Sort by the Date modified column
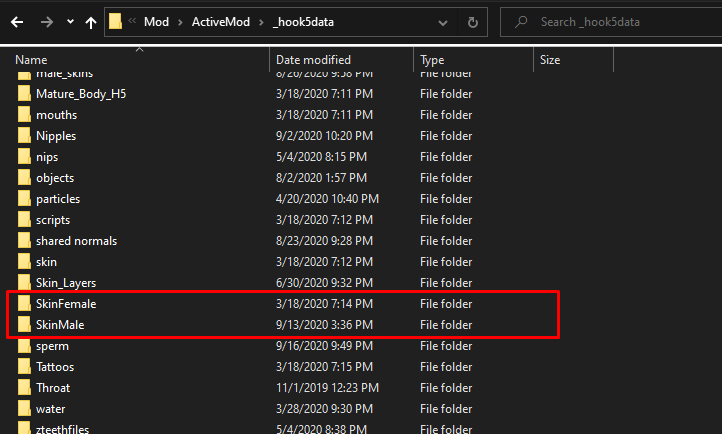This screenshot has width=722, height=434. coord(313,60)
